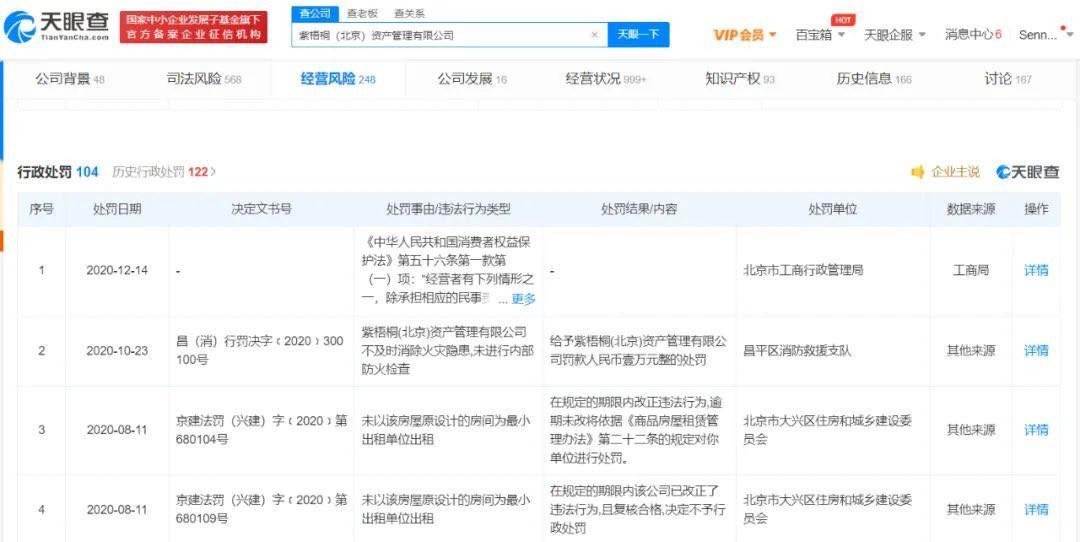
Task: Click the 决定文书号 column header
Action: click(261, 209)
